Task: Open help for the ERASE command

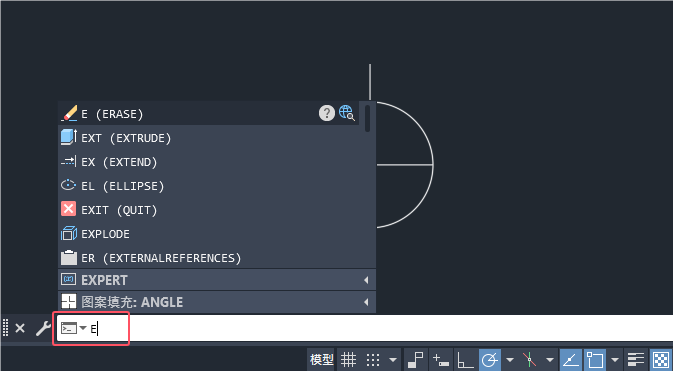Action: click(327, 113)
